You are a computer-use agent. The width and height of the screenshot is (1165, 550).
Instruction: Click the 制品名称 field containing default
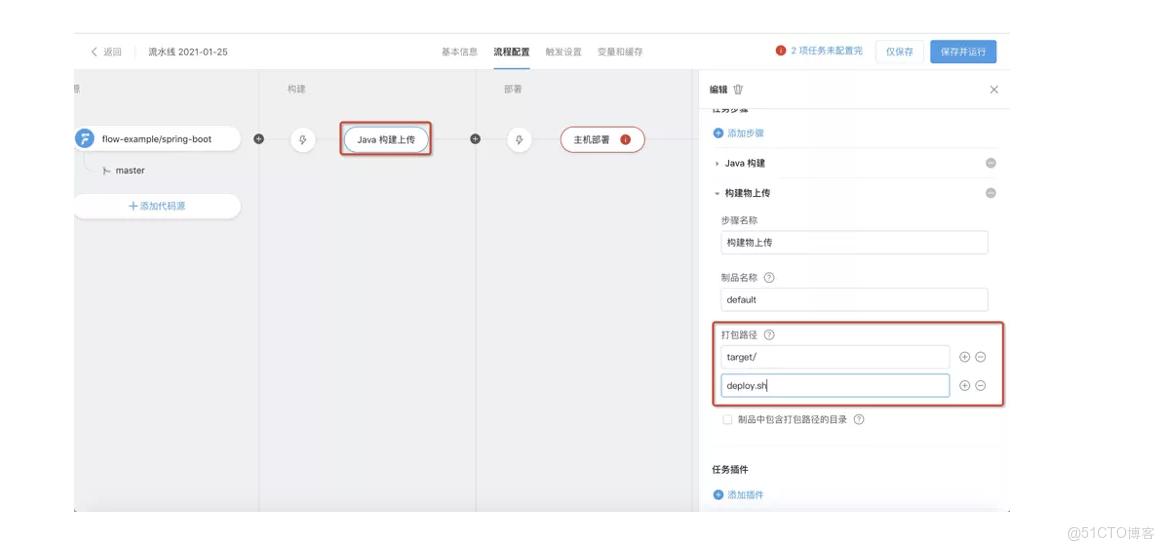click(x=854, y=300)
